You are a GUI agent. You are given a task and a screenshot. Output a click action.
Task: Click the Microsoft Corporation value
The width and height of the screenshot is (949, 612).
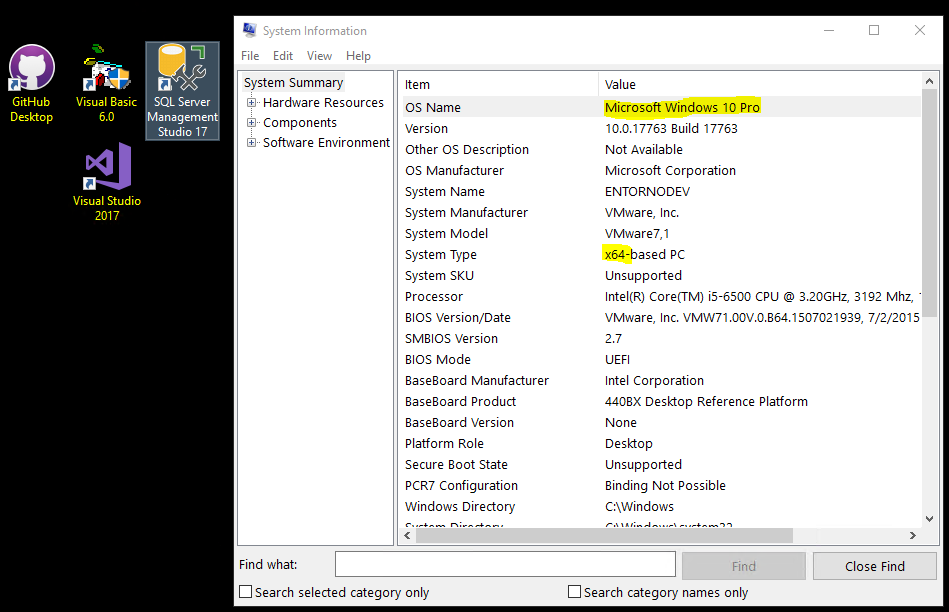(x=670, y=170)
